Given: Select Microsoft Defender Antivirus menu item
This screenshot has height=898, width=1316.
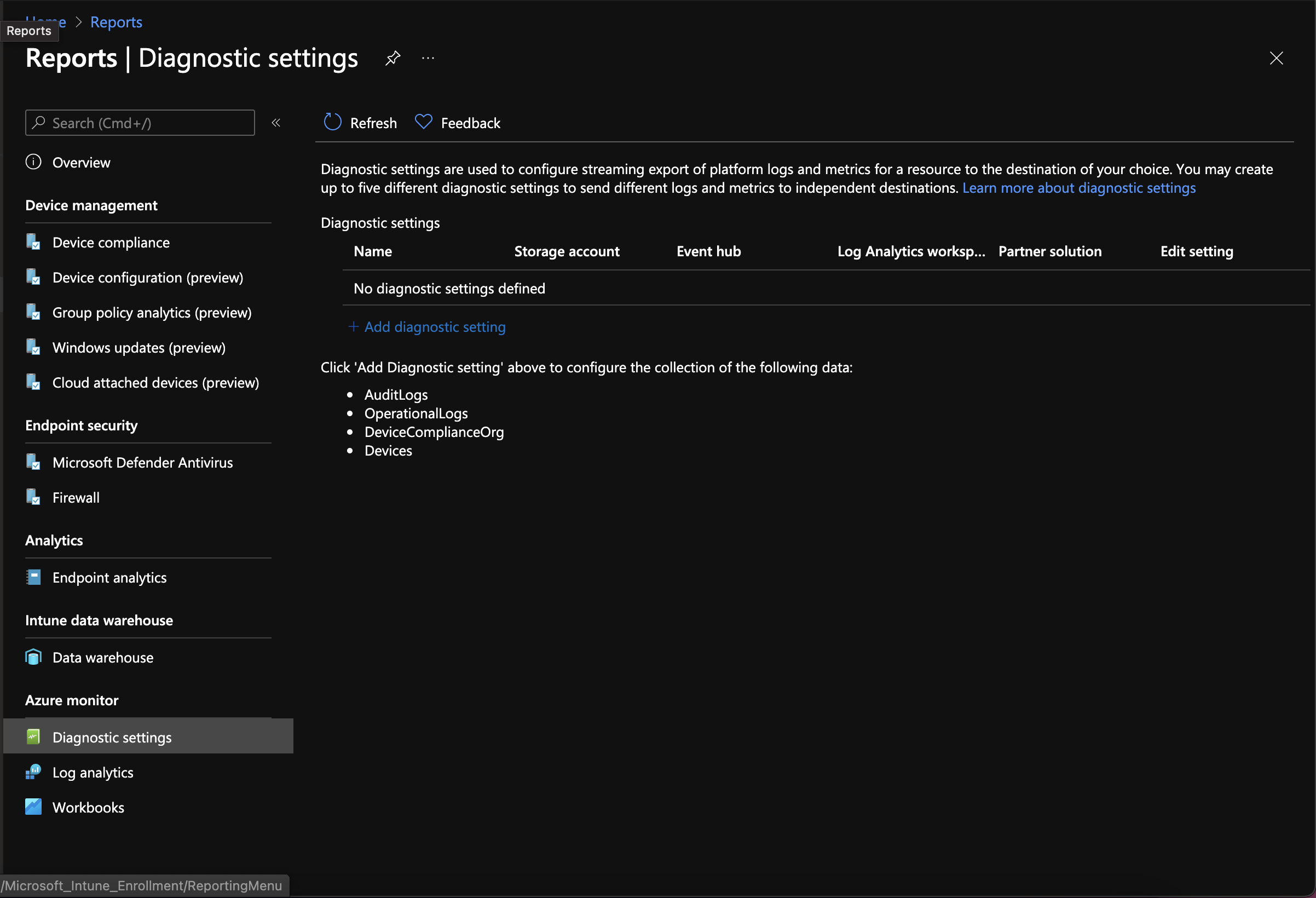Looking at the screenshot, I should click(x=143, y=462).
